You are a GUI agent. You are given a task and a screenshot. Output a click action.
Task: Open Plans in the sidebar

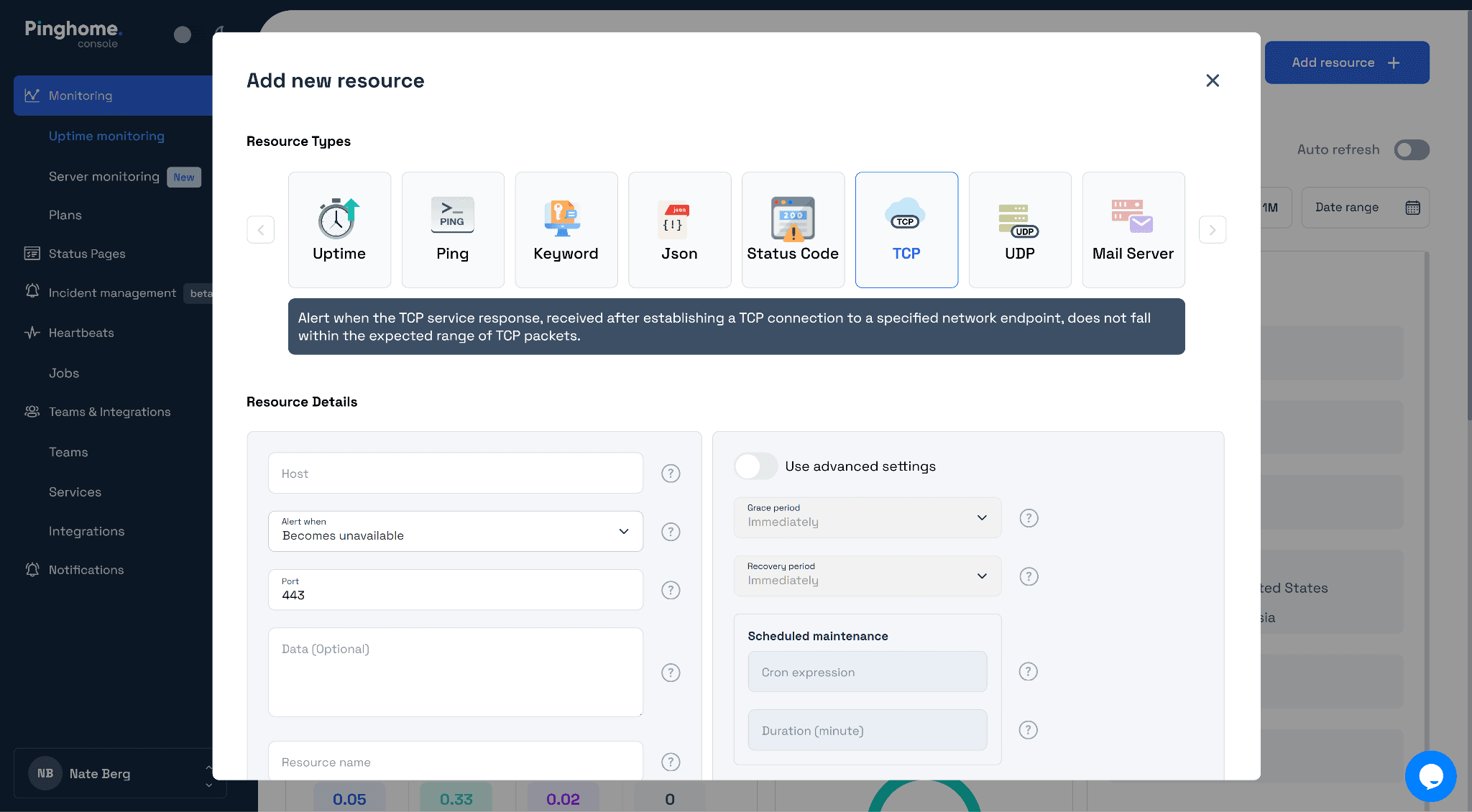pyautogui.click(x=65, y=215)
